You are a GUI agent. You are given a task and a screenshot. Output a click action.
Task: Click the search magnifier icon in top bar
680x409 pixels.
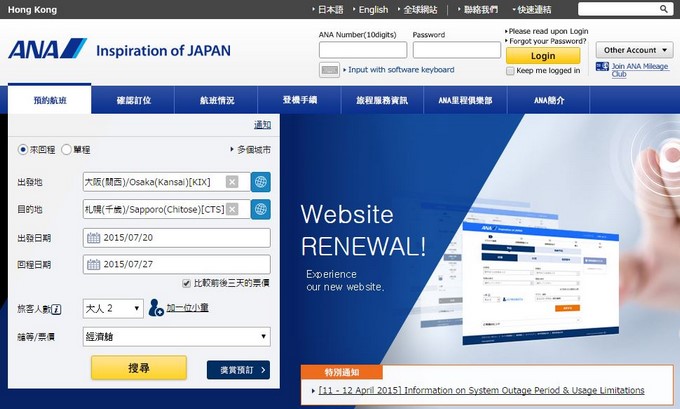pyautogui.click(x=664, y=9)
